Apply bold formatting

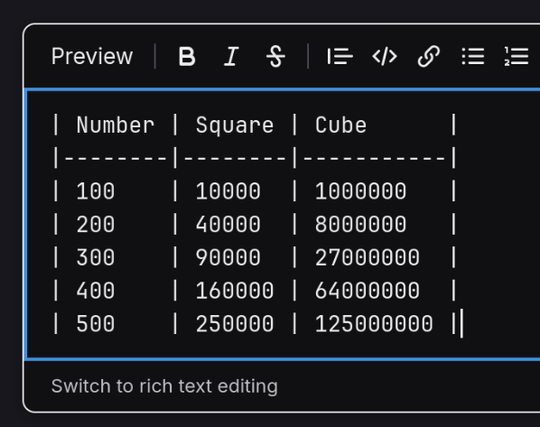point(187,56)
